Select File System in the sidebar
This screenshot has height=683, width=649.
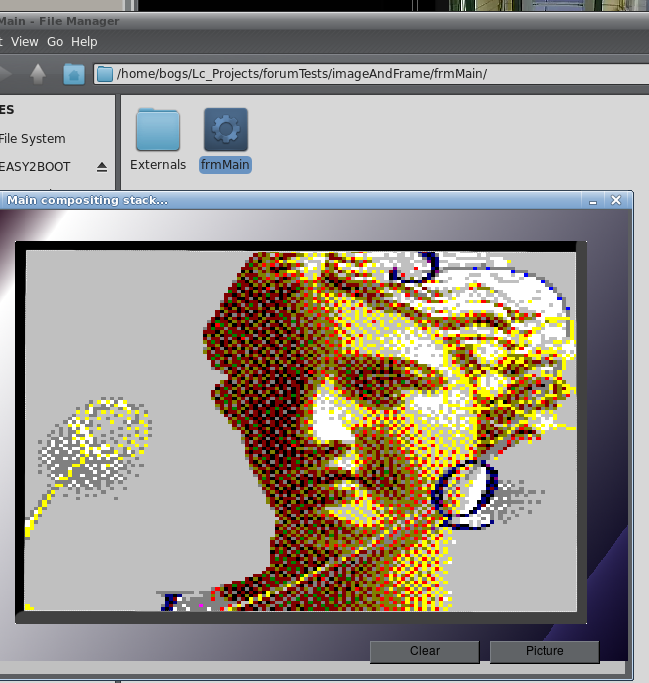[32, 139]
